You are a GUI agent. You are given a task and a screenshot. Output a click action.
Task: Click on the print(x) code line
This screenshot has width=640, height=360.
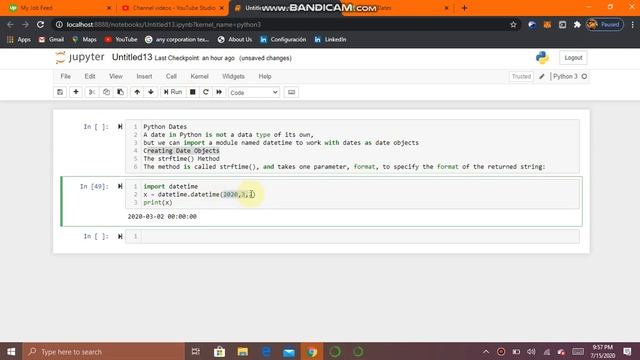(158, 202)
